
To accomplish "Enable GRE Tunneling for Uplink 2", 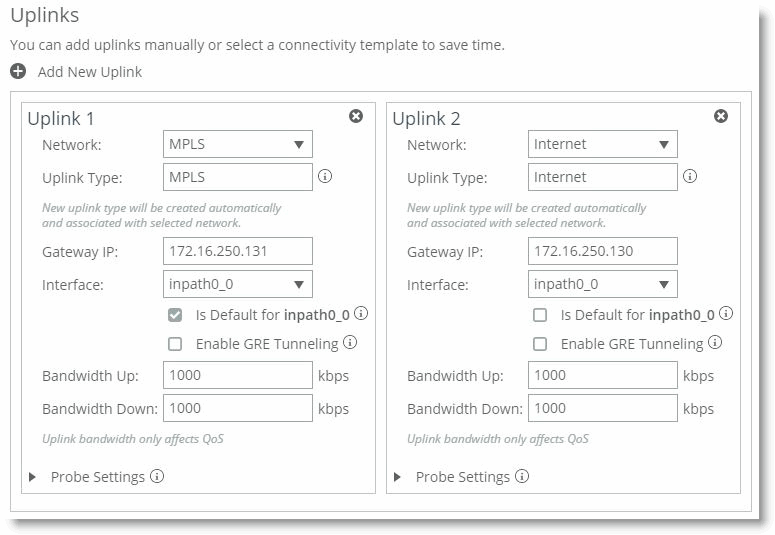I will [x=540, y=344].
